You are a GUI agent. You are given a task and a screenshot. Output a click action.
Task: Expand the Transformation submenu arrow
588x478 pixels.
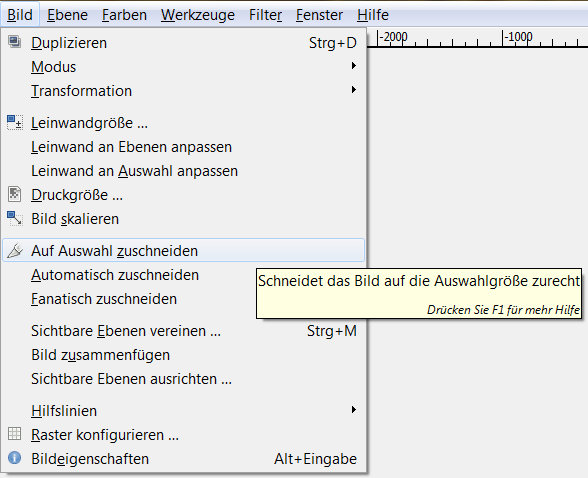(x=353, y=90)
